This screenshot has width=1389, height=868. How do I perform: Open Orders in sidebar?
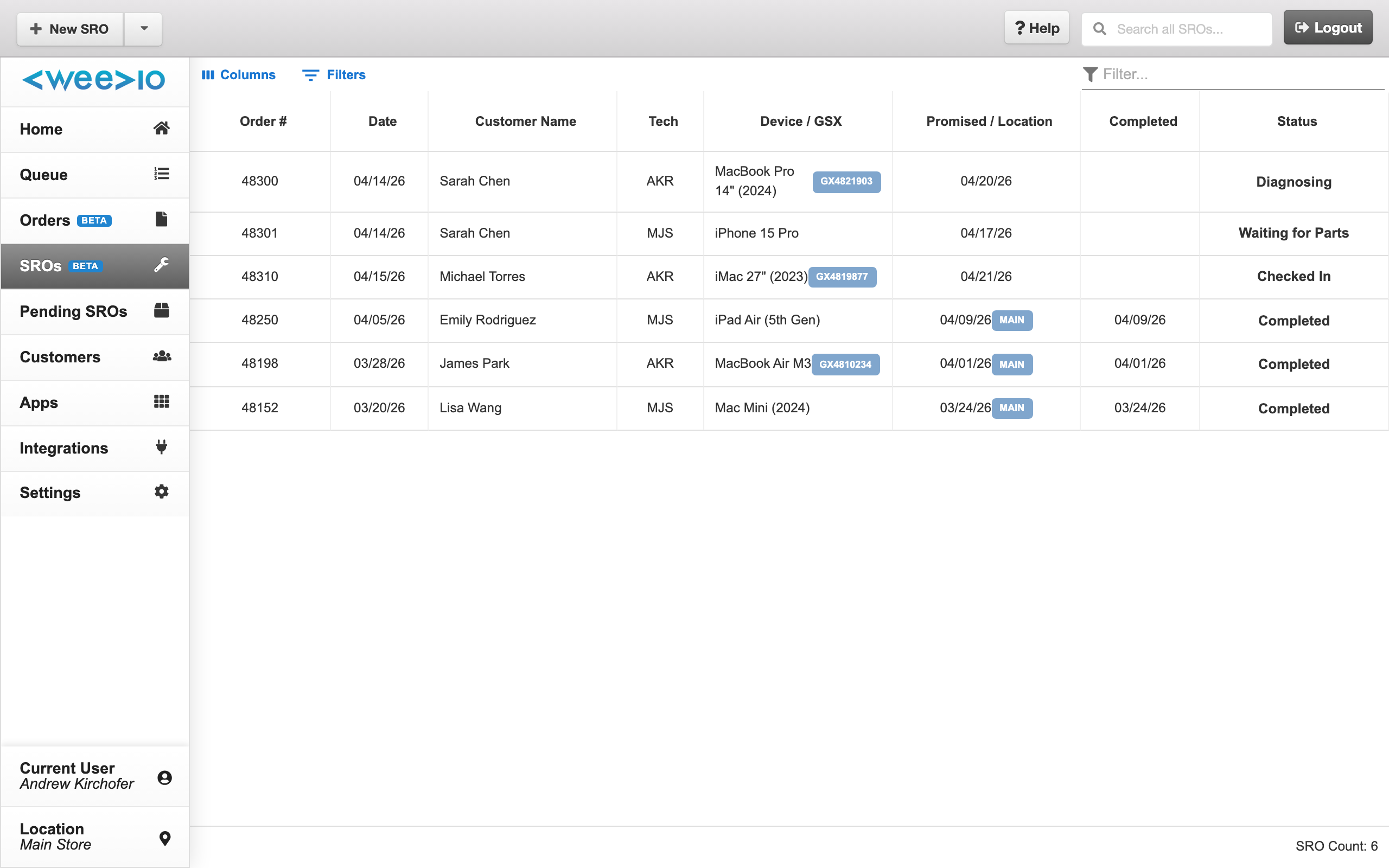95,220
